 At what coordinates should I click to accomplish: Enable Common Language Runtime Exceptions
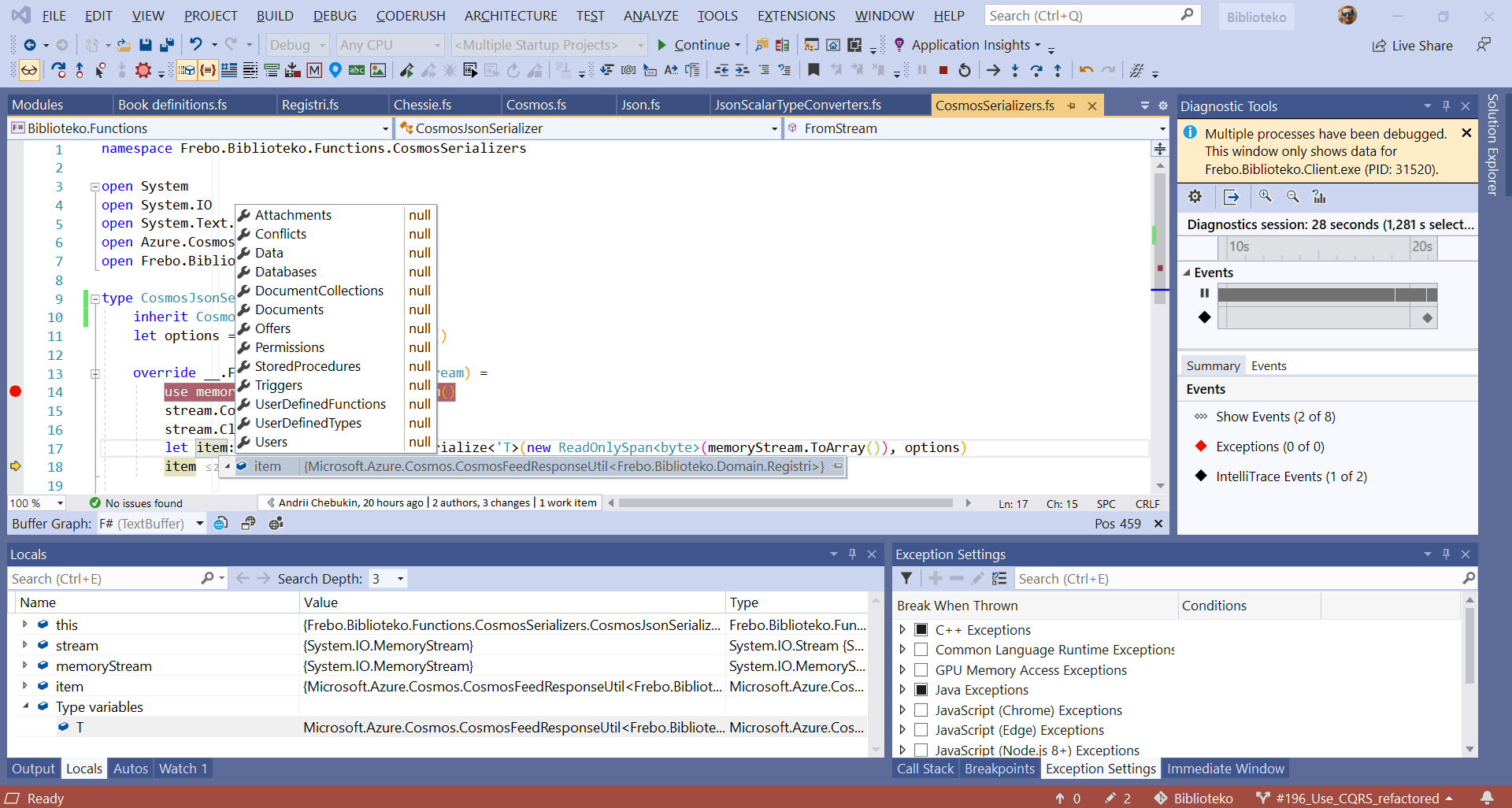click(x=921, y=650)
